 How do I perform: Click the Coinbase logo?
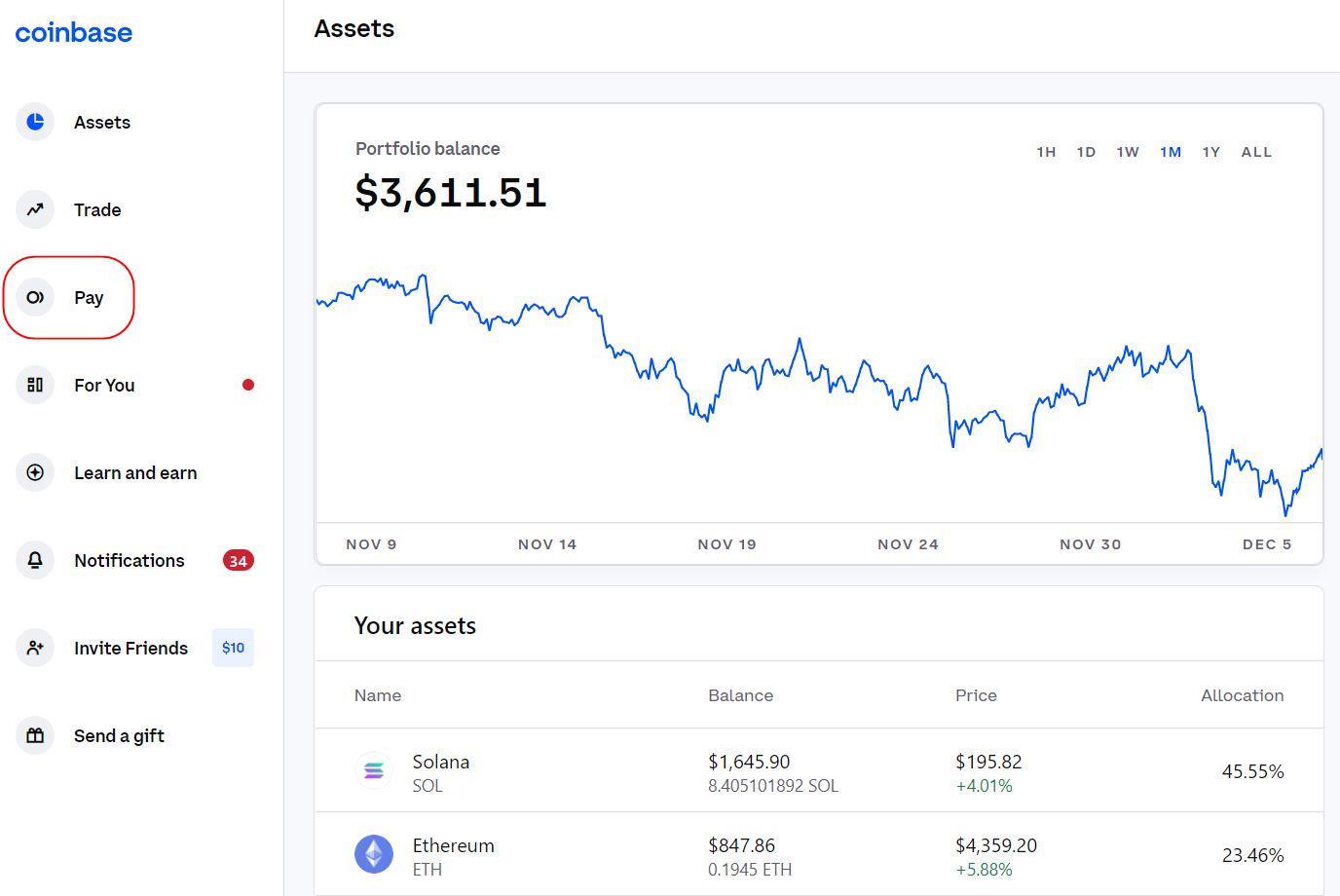pos(74,32)
